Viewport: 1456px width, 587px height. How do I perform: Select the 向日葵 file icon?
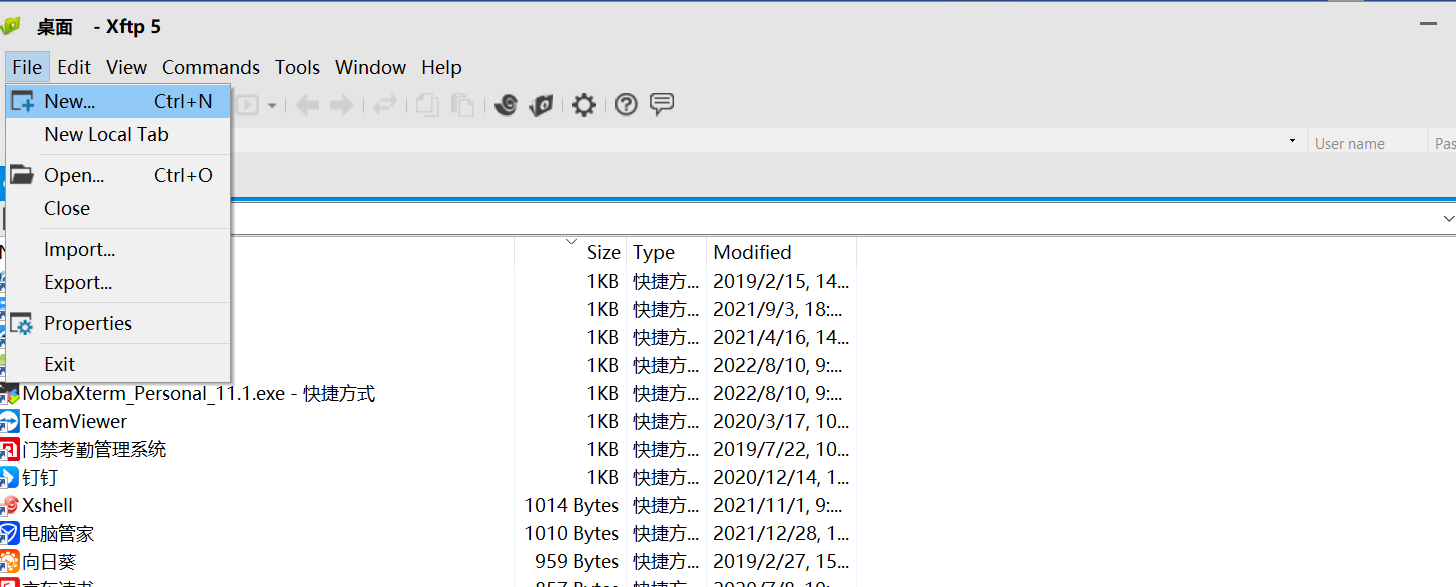(x=10, y=562)
